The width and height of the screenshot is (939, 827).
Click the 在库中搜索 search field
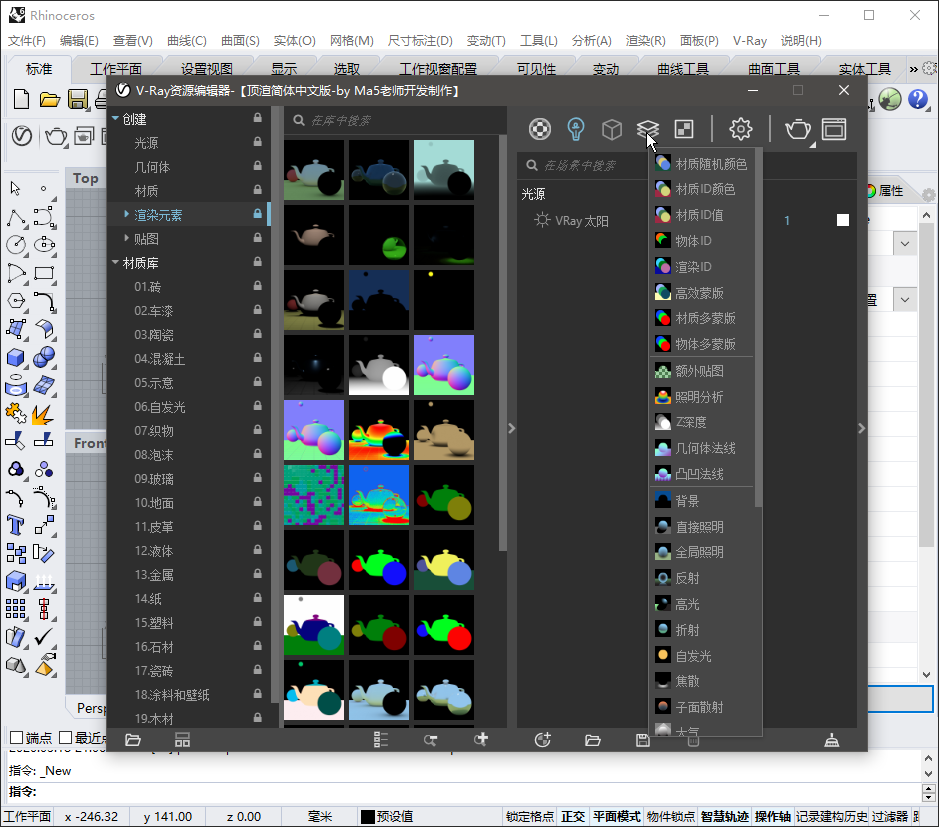(395, 120)
